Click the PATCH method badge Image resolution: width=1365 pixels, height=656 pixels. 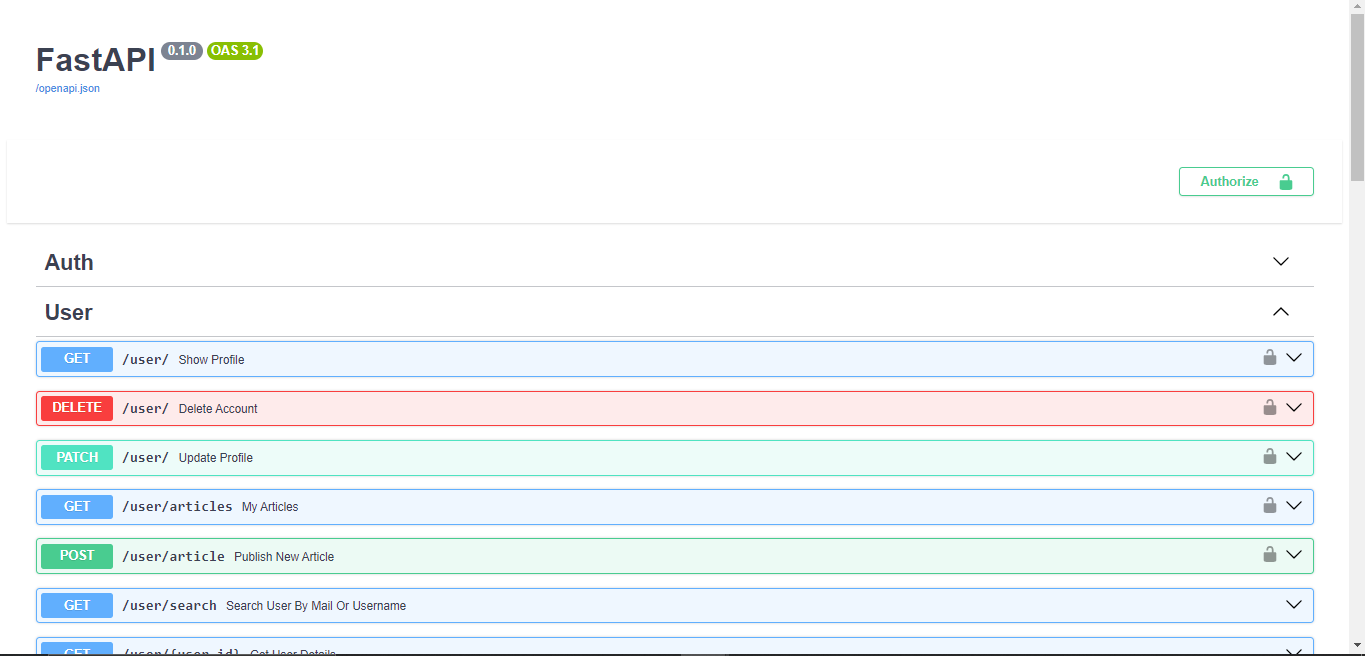pyautogui.click(x=77, y=457)
